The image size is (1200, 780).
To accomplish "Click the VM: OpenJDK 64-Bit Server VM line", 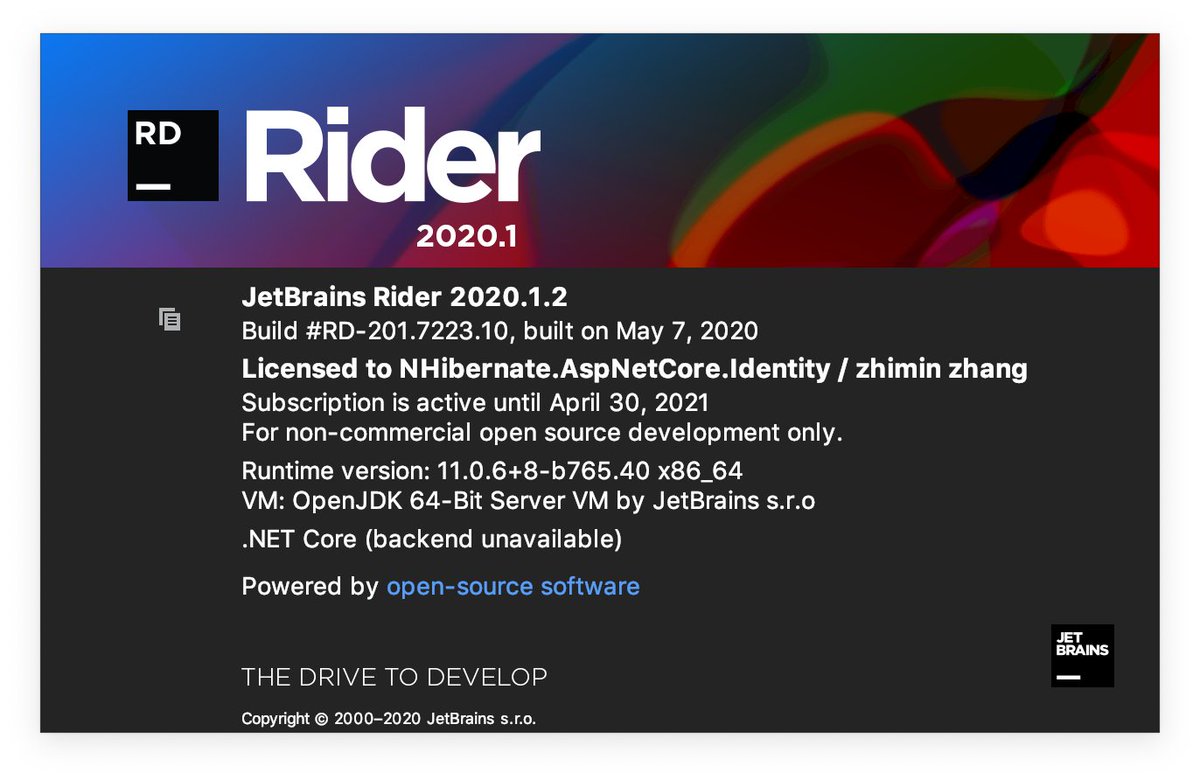I will tap(528, 501).
